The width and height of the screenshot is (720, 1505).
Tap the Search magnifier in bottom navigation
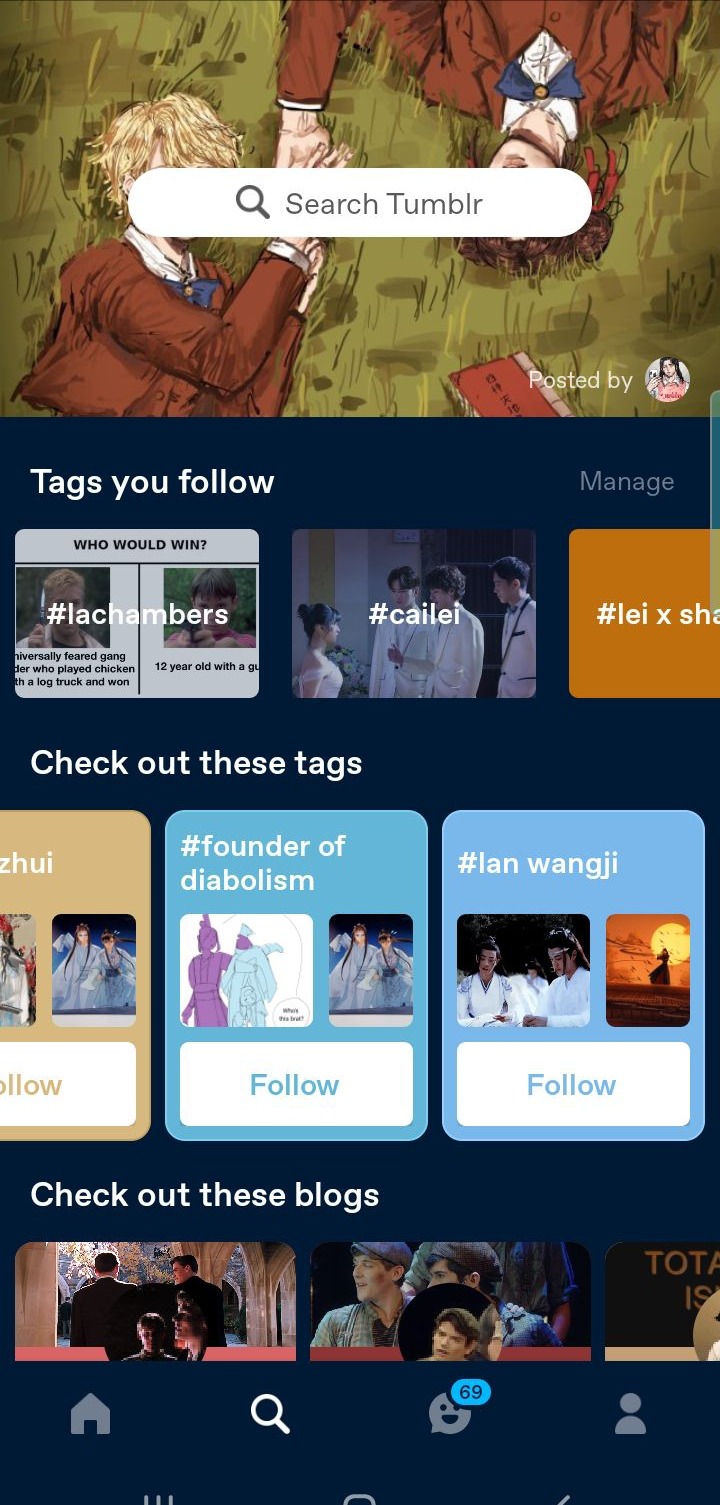pyautogui.click(x=270, y=1414)
